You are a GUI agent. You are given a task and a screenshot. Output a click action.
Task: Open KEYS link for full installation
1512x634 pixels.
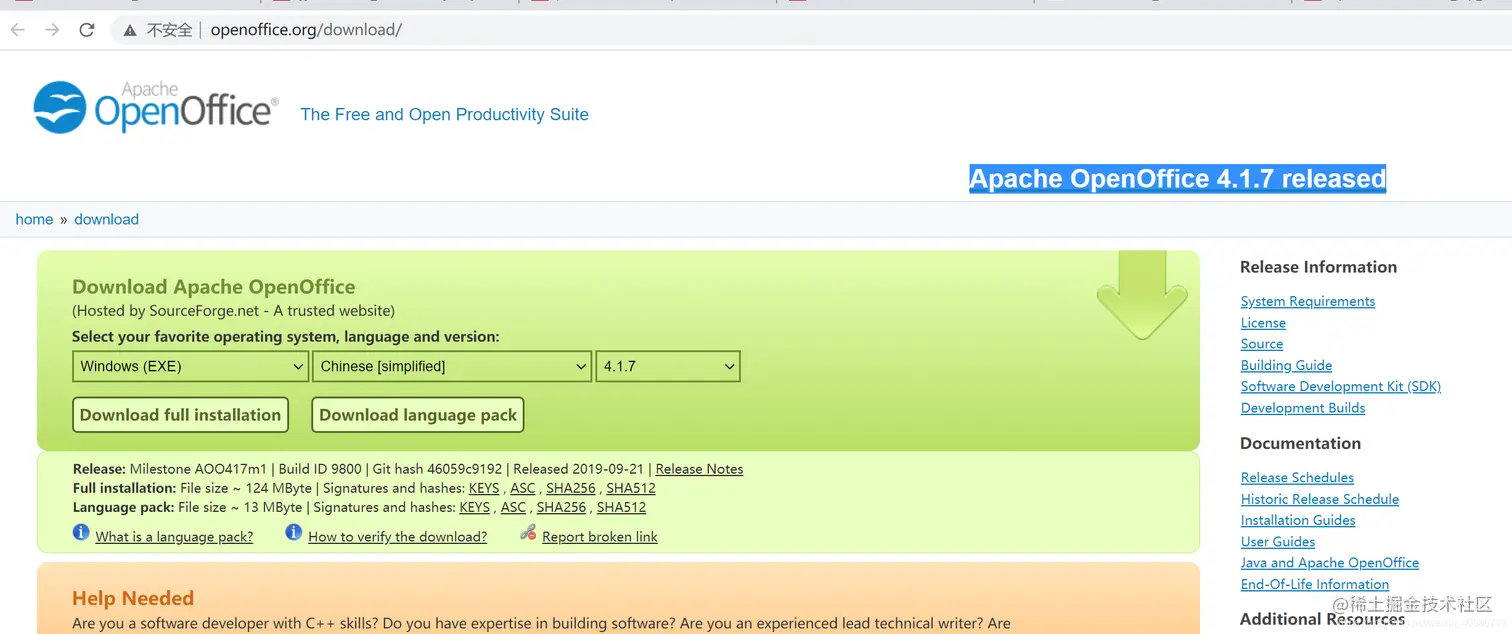[x=484, y=488]
